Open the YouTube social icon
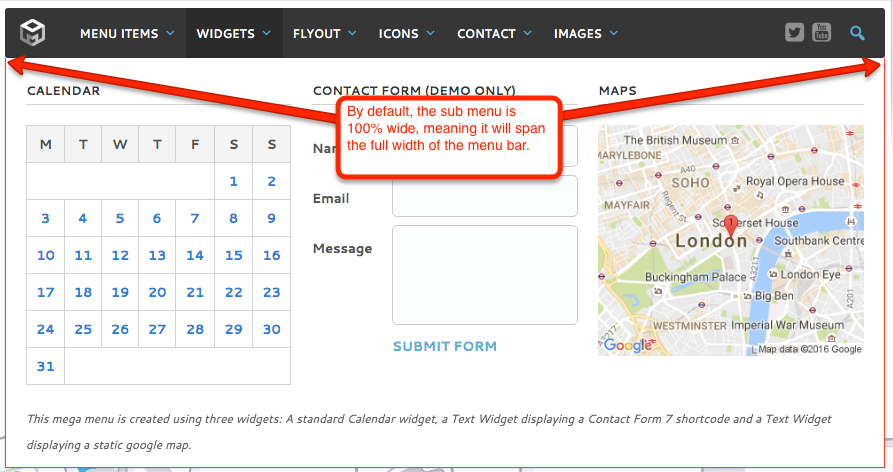The image size is (893, 472). [x=822, y=33]
